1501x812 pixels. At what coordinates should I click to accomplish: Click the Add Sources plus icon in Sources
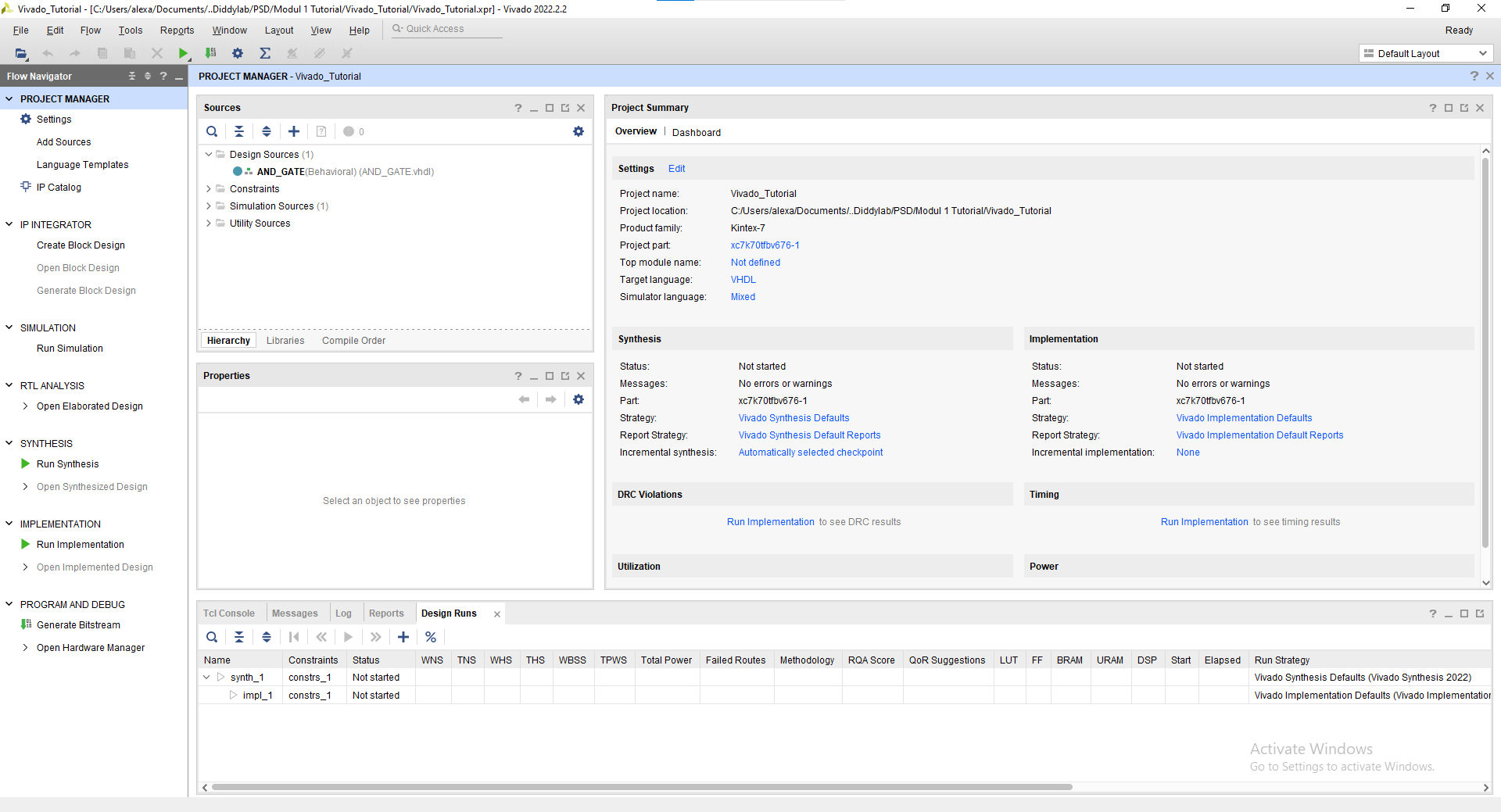[294, 131]
